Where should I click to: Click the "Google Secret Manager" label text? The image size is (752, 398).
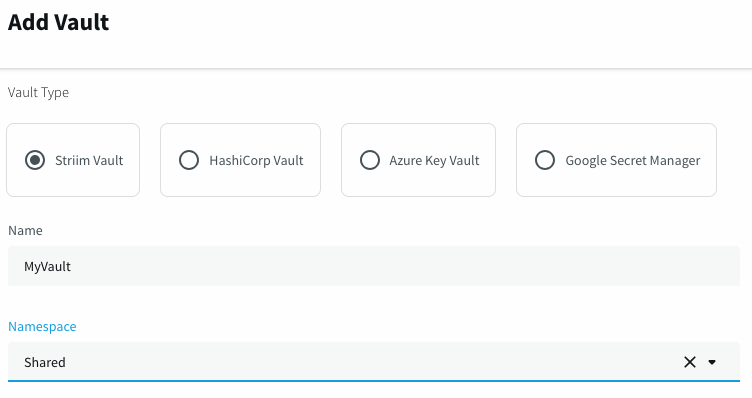click(x=633, y=160)
